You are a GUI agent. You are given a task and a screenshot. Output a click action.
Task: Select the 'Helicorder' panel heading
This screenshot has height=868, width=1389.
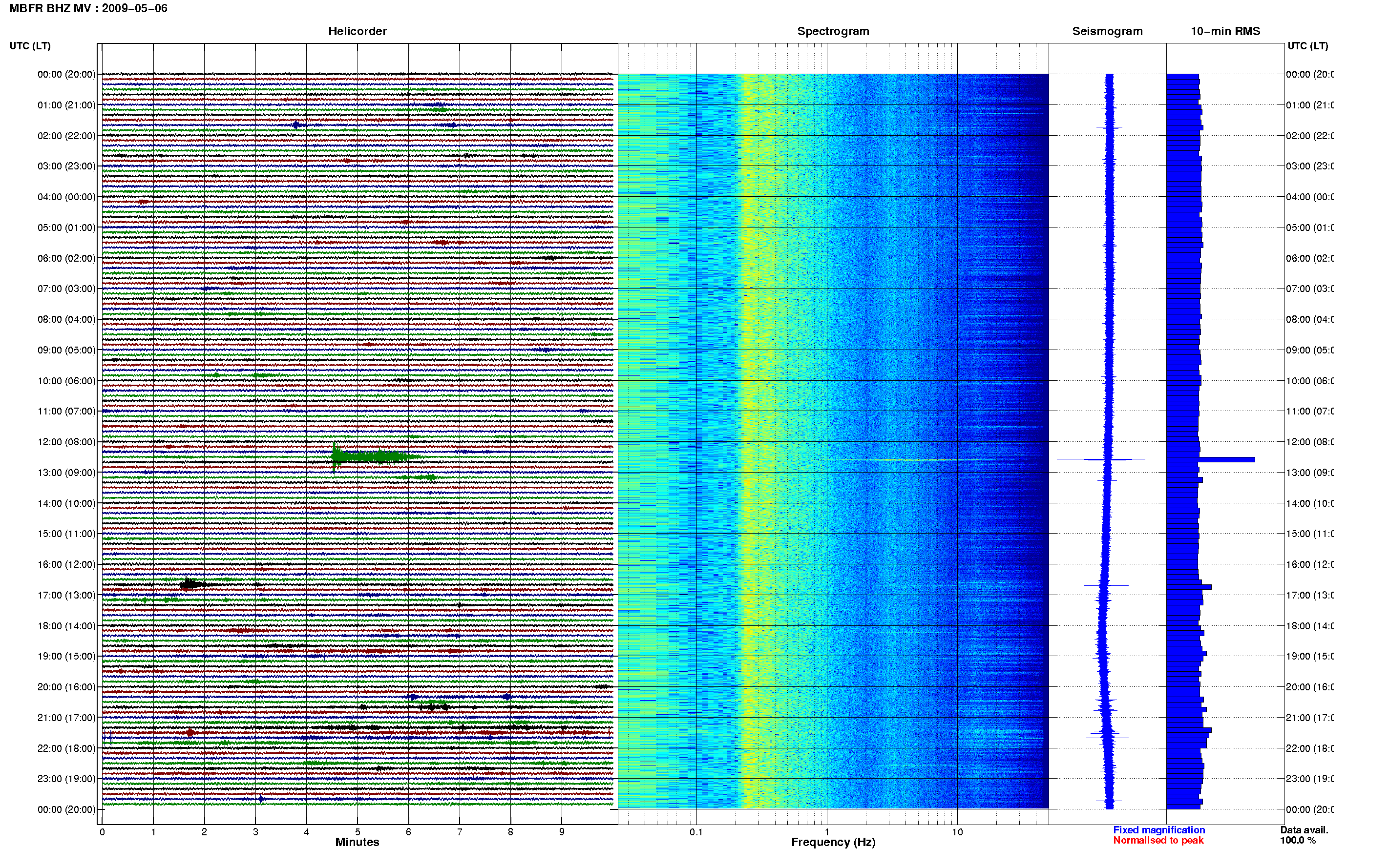click(357, 31)
